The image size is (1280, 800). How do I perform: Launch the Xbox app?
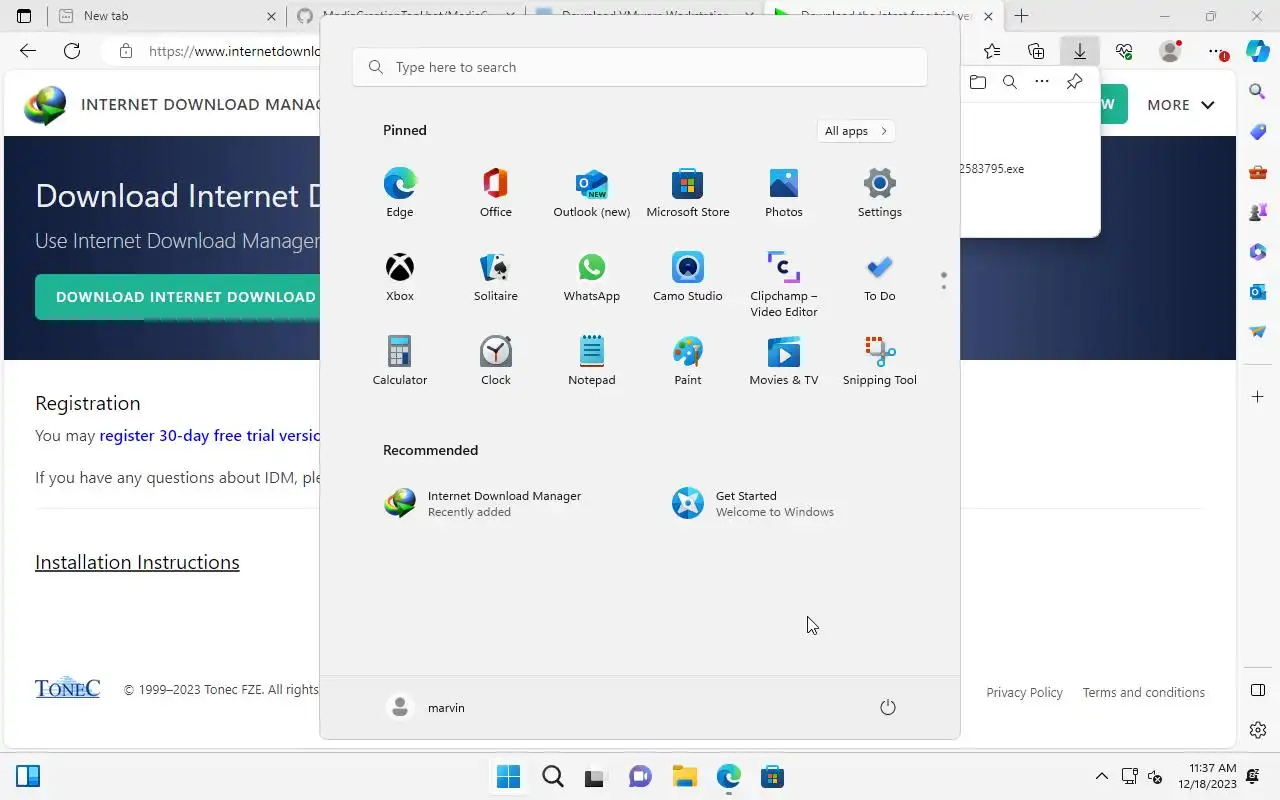pos(400,276)
